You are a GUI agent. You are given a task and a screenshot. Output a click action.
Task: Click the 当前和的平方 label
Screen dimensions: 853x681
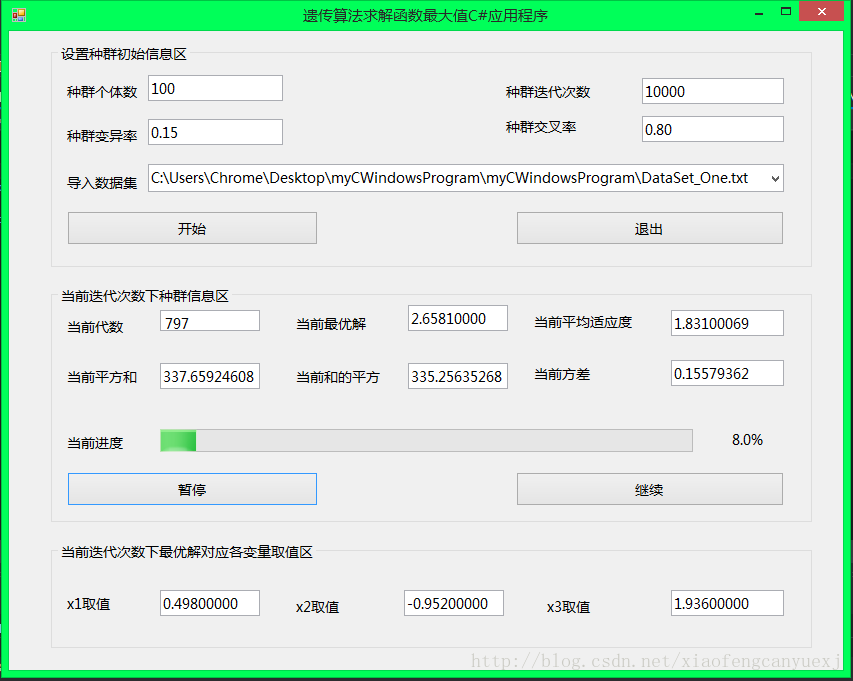337,377
